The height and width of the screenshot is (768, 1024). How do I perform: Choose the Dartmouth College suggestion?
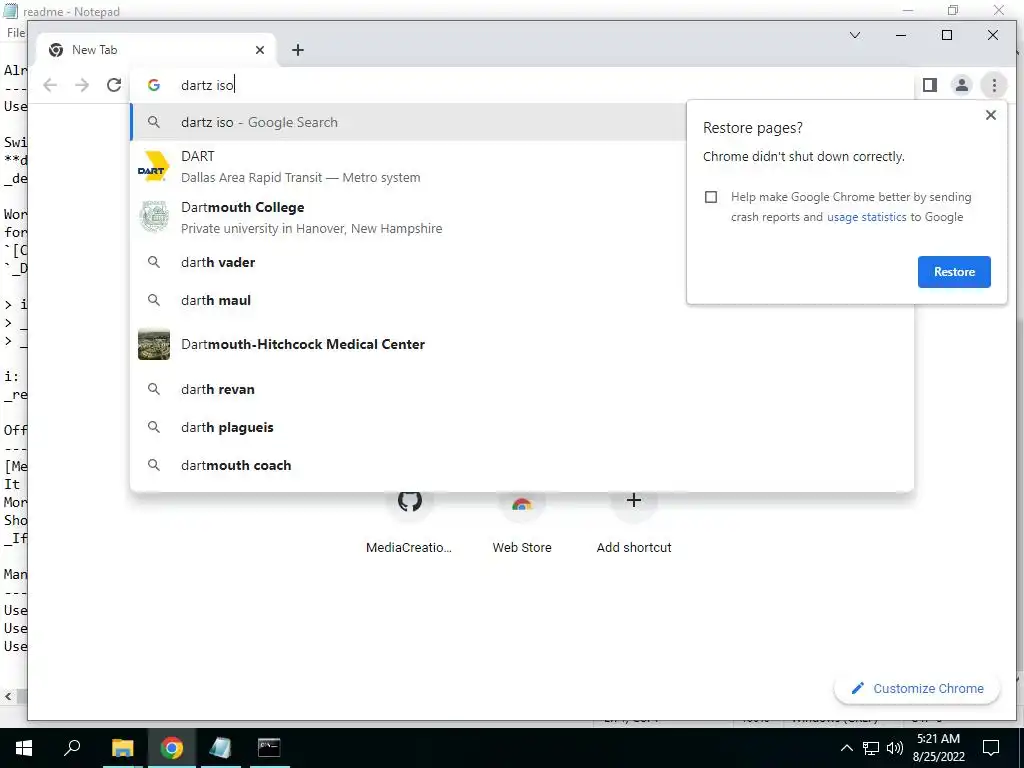coord(408,217)
